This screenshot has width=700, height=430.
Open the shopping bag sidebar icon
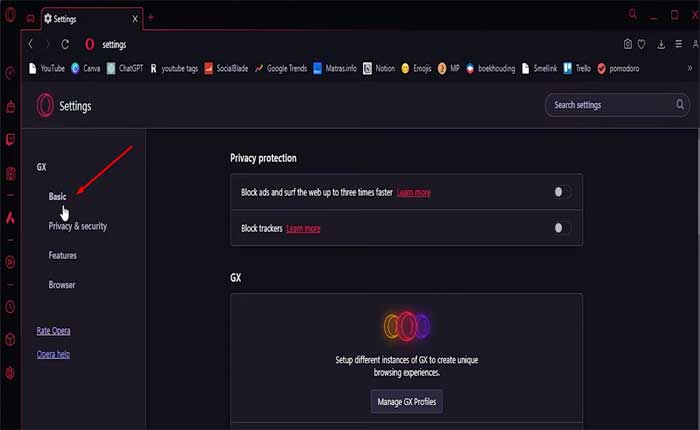pos(10,107)
